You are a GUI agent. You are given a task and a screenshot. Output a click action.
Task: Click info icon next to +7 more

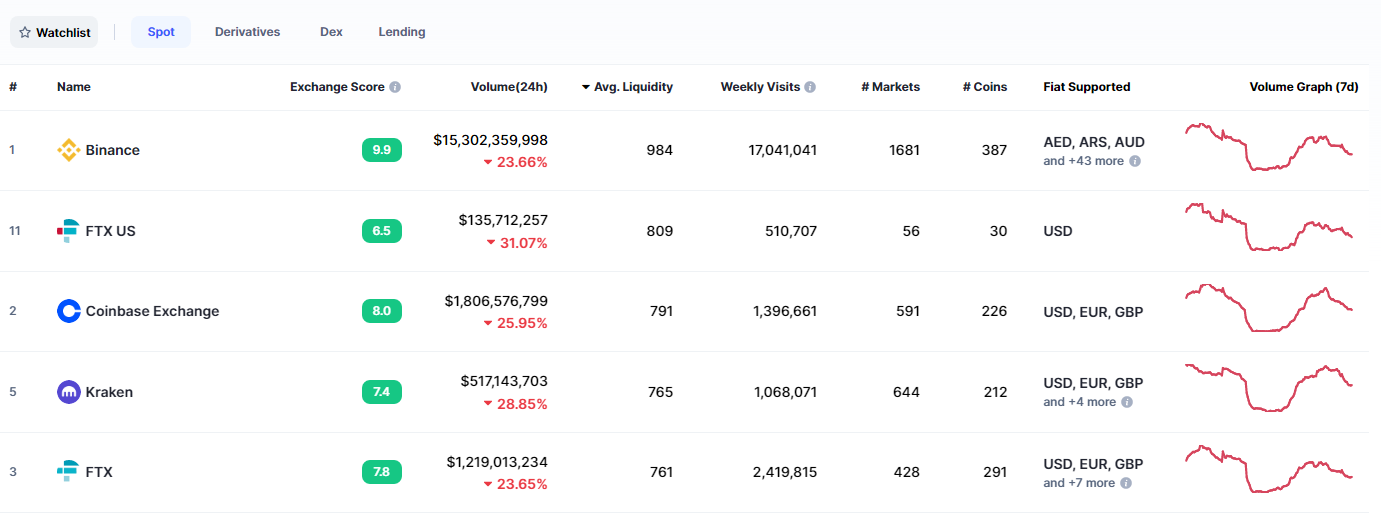point(1126,483)
